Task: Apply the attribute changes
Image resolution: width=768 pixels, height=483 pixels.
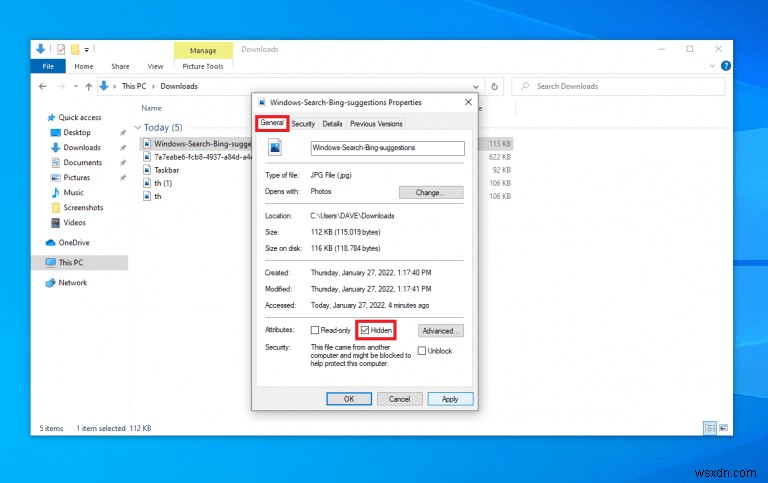Action: [450, 399]
